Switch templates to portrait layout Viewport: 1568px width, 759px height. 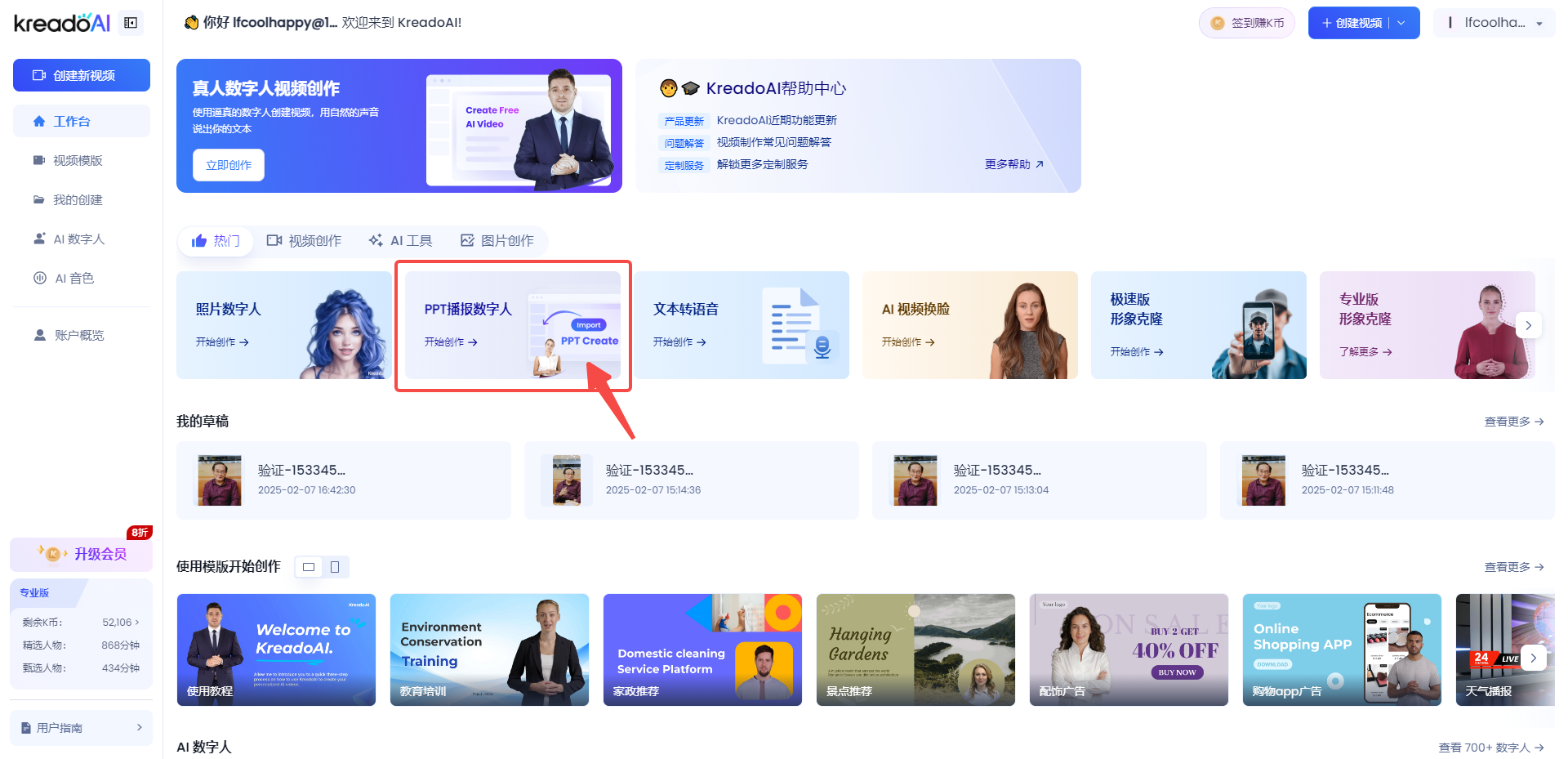[335, 567]
